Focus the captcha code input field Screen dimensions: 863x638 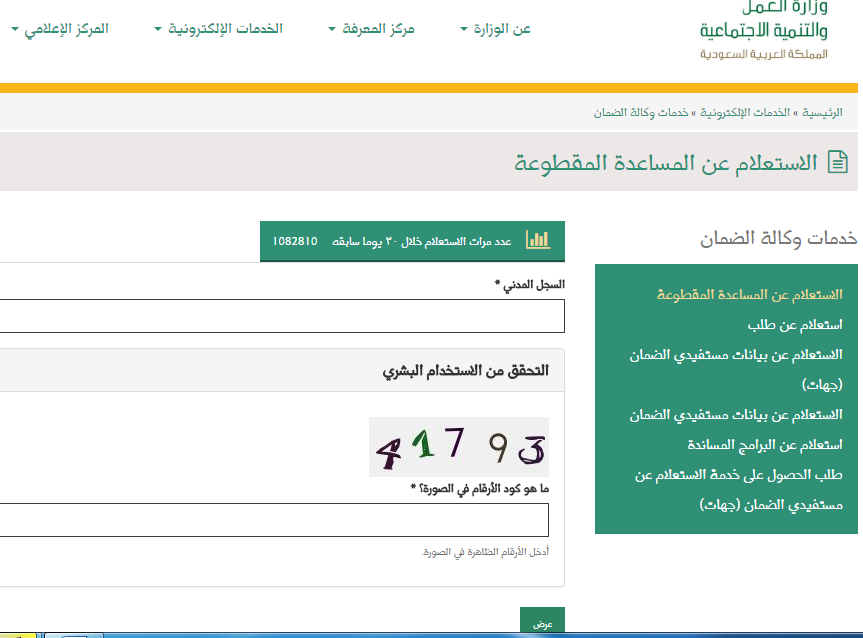tap(274, 520)
